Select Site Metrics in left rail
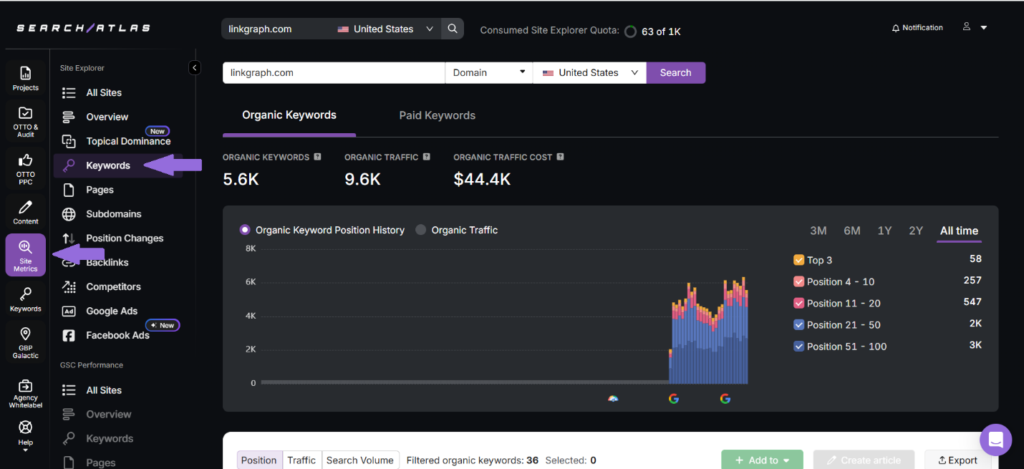Screen dimensions: 1024x469 pyautogui.click(x=25, y=255)
